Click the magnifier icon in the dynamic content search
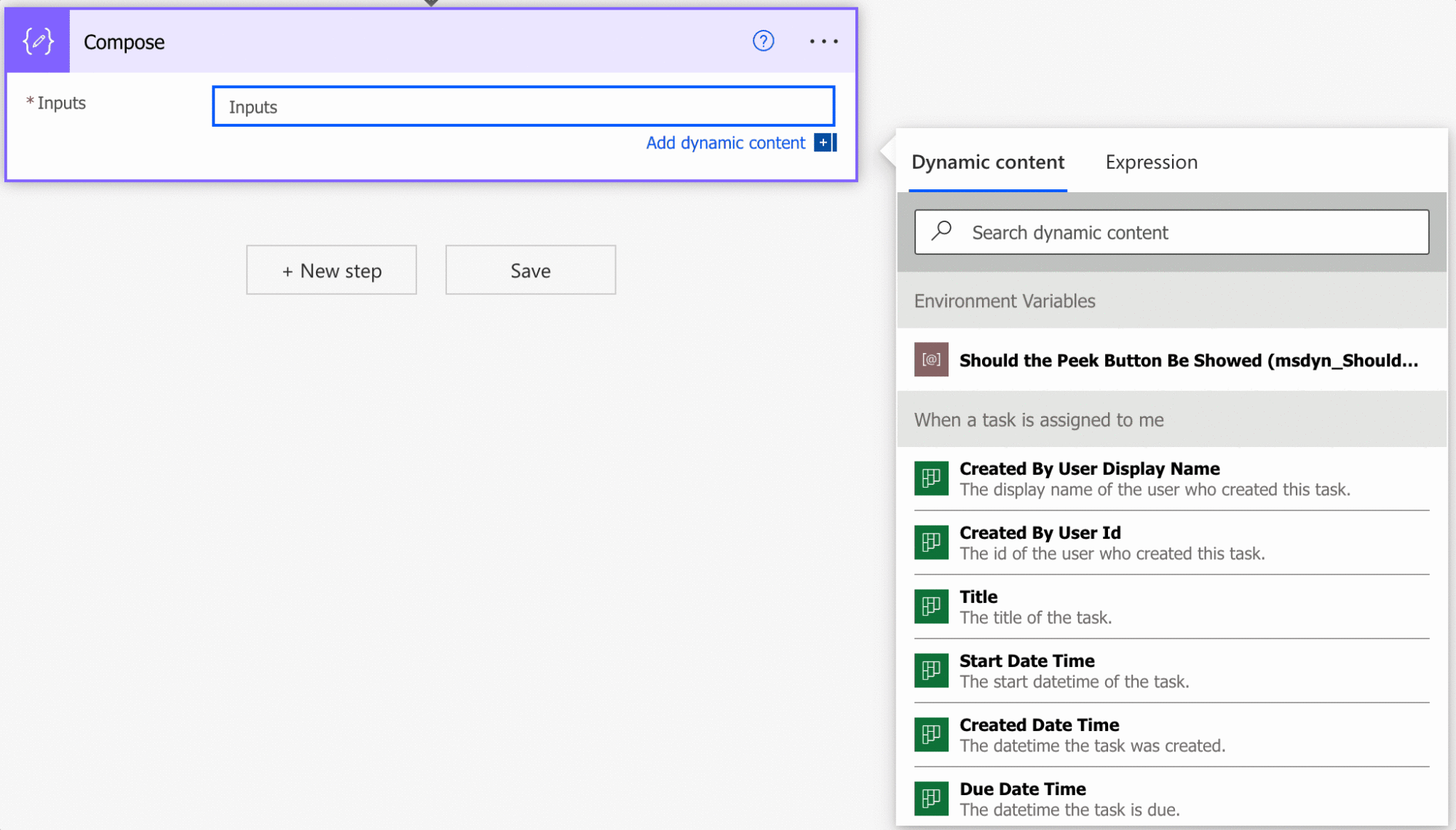 click(941, 232)
